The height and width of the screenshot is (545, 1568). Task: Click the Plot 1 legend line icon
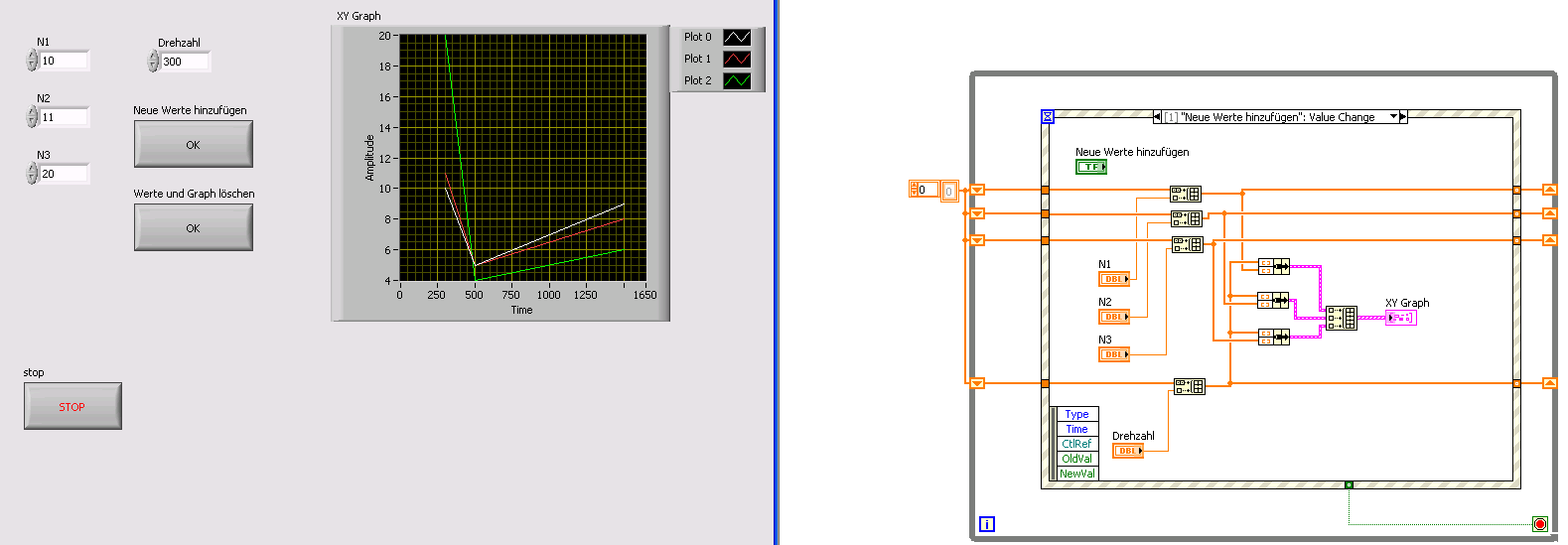pyautogui.click(x=737, y=60)
